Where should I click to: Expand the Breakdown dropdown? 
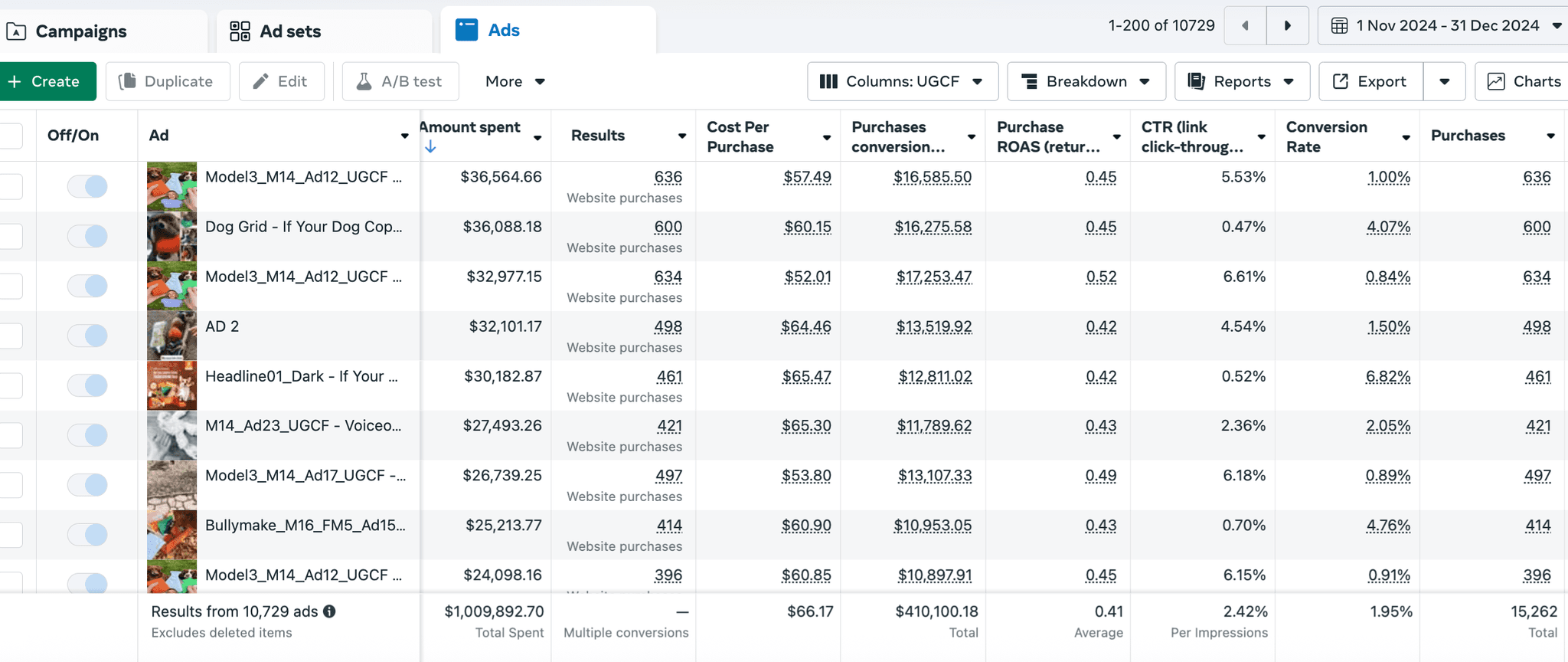1086,81
